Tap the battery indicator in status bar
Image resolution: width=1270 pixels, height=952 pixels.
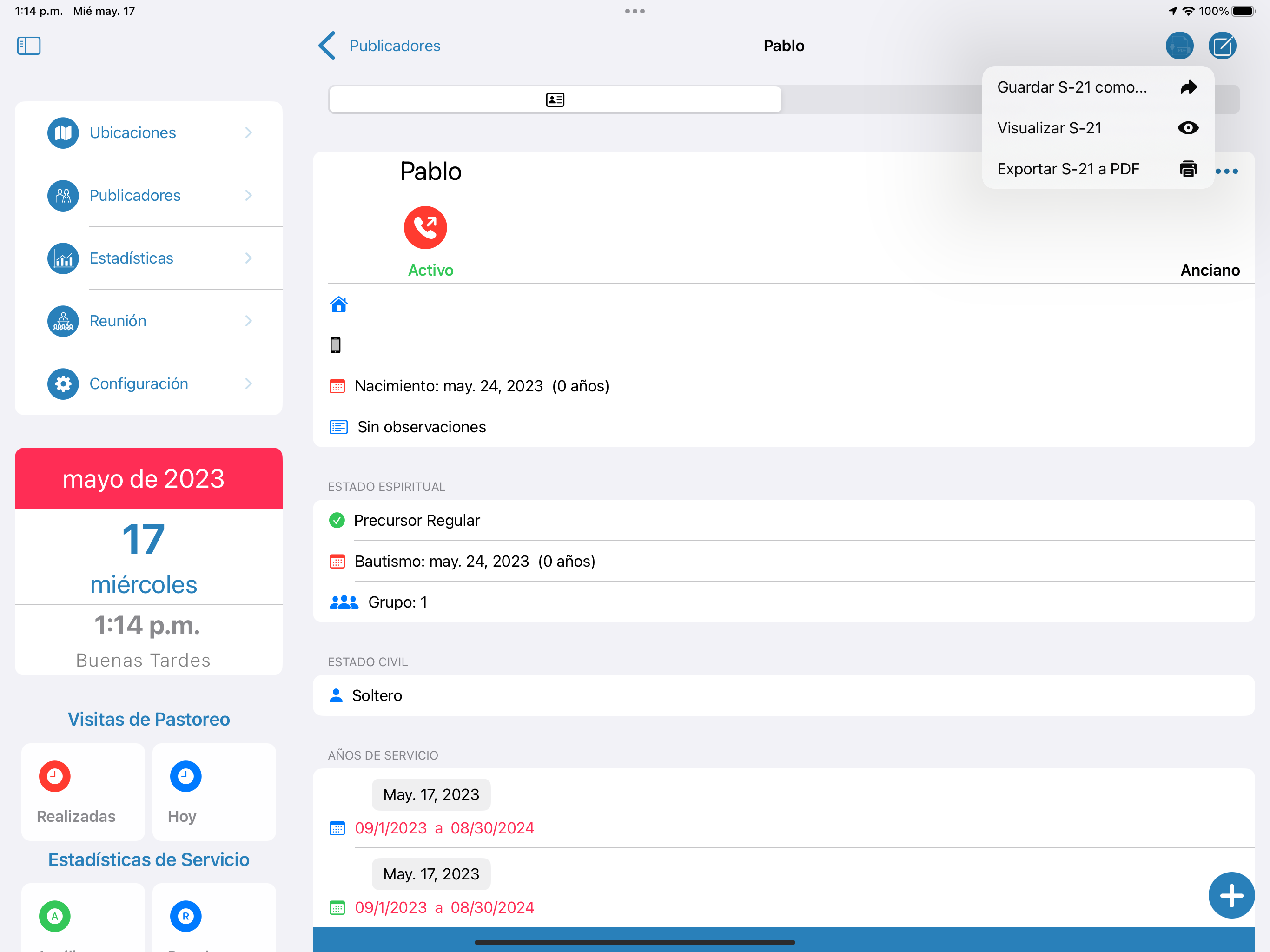tap(1244, 11)
